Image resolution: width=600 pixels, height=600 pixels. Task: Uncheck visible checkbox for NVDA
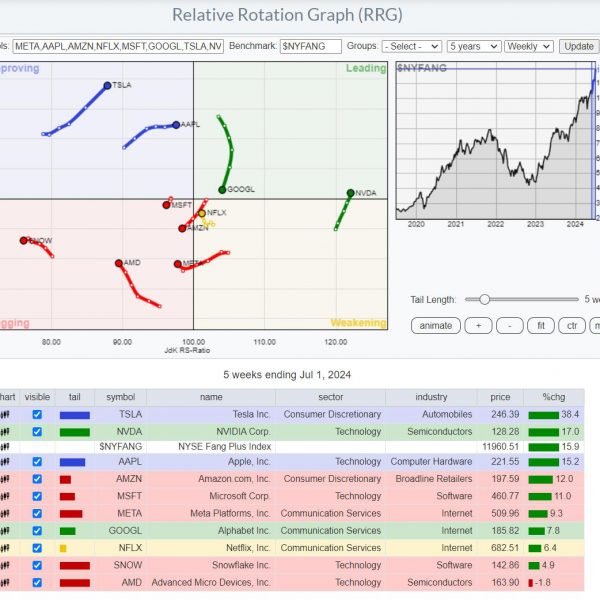(x=37, y=432)
